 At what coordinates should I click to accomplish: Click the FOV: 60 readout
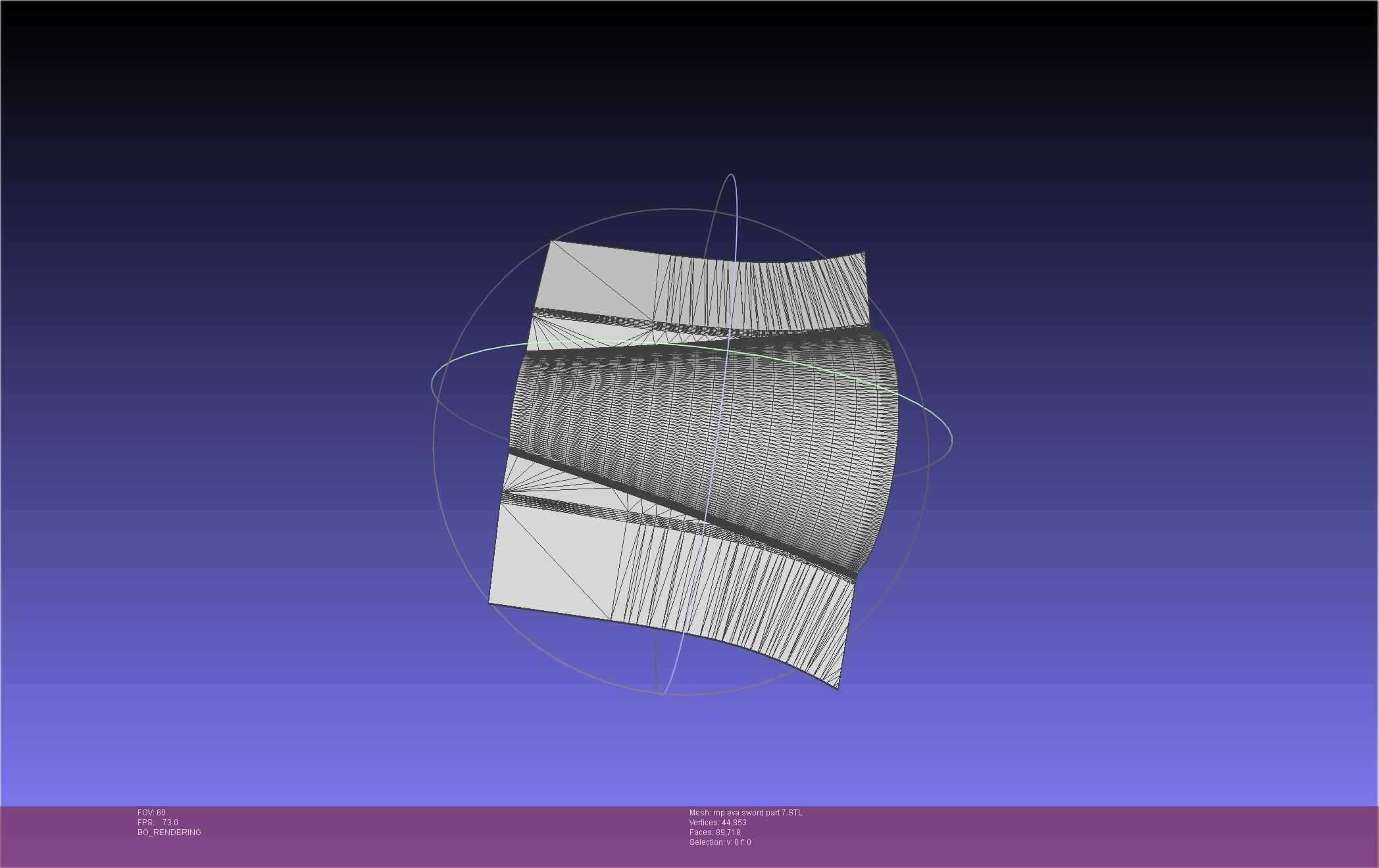click(151, 813)
